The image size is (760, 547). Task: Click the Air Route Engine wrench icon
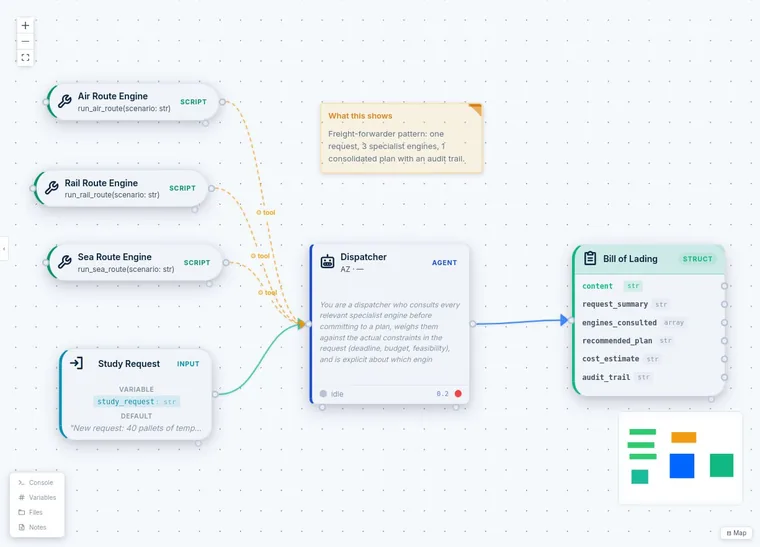[64, 101]
